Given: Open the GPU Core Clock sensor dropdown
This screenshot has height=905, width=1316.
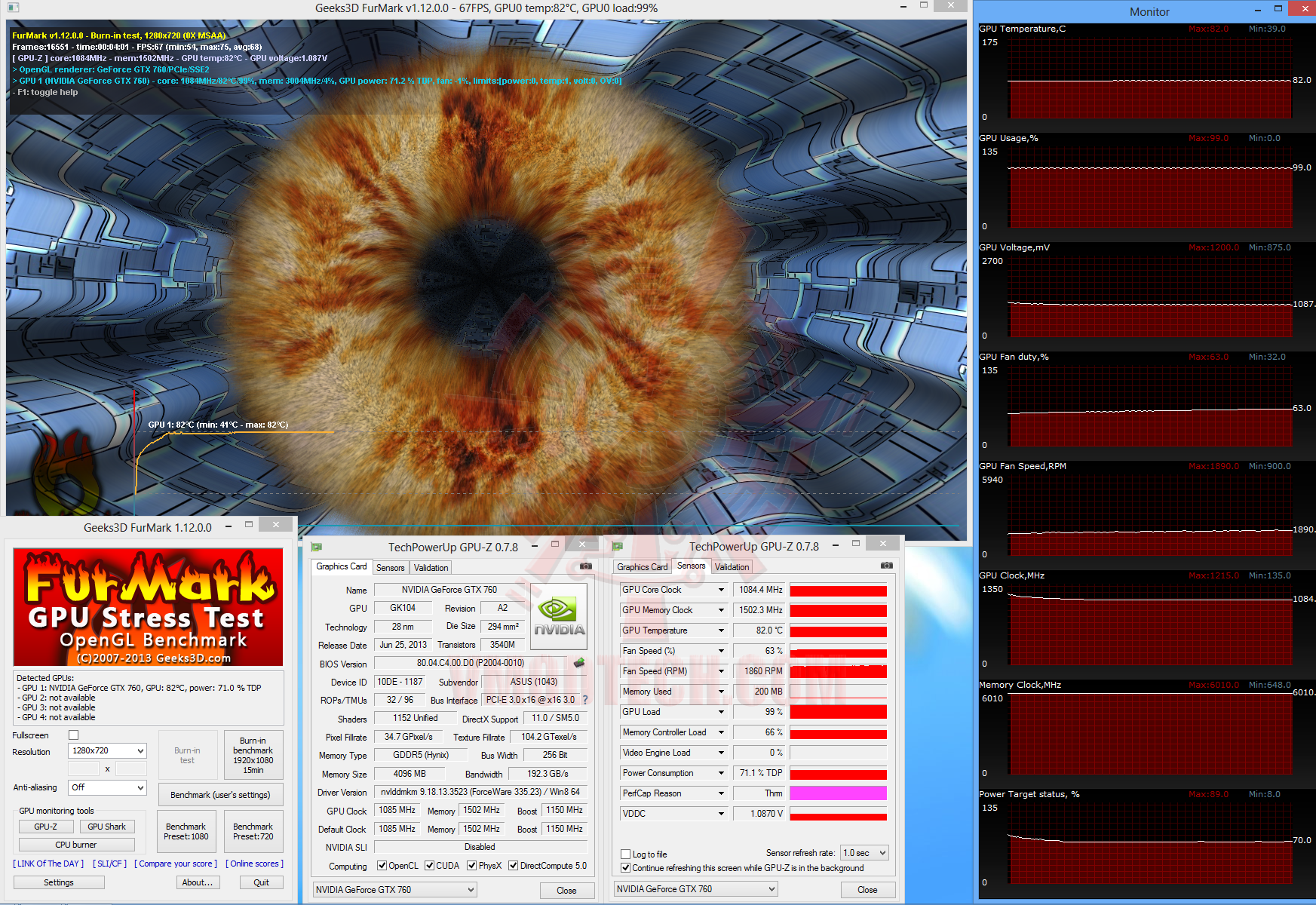Looking at the screenshot, I should (x=721, y=590).
